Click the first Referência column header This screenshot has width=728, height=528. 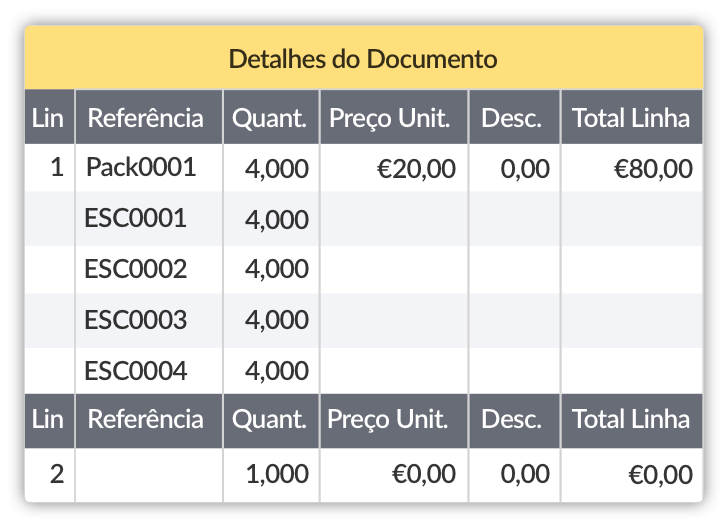coord(146,119)
